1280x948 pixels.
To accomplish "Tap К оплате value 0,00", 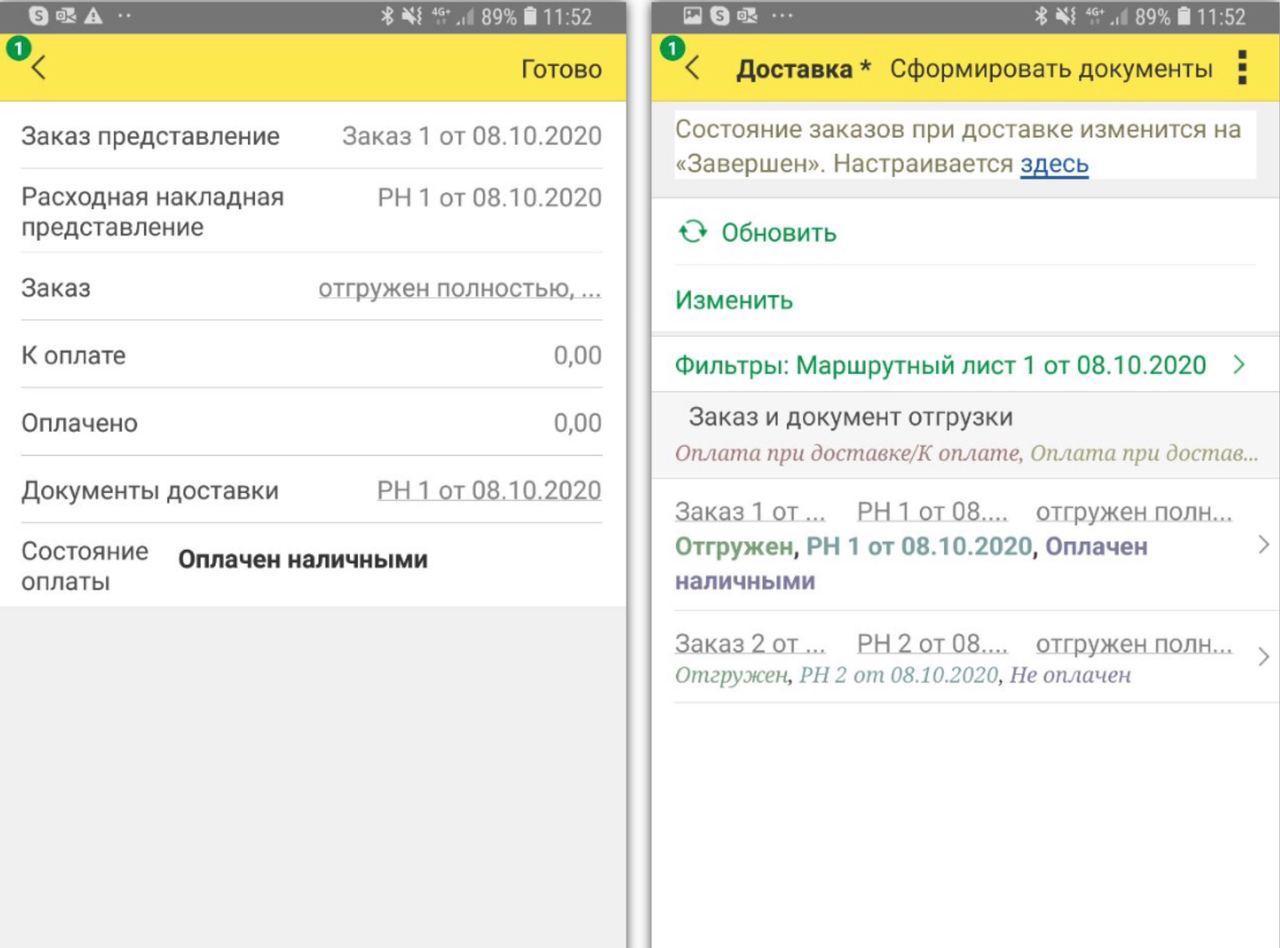I will (578, 355).
